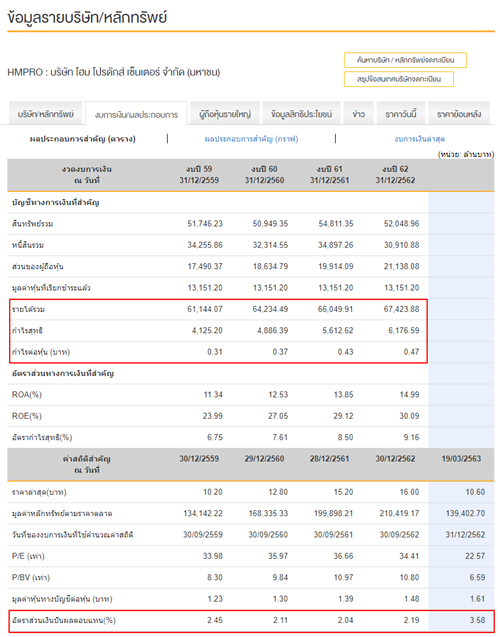Click total revenue value 64,234.49
The image size is (500, 637).
pyautogui.click(x=270, y=309)
